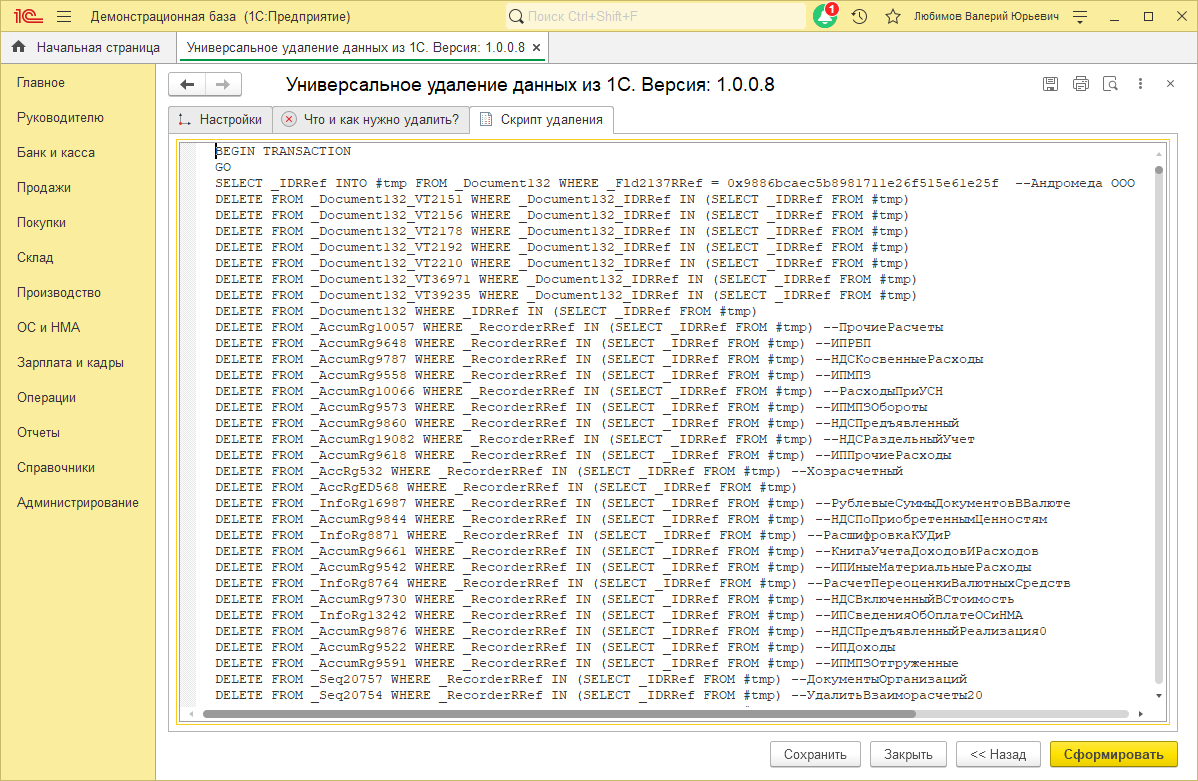Viewport: 1198px width, 781px height.
Task: Click the vertical scrollbar down arrow
Action: [1159, 695]
